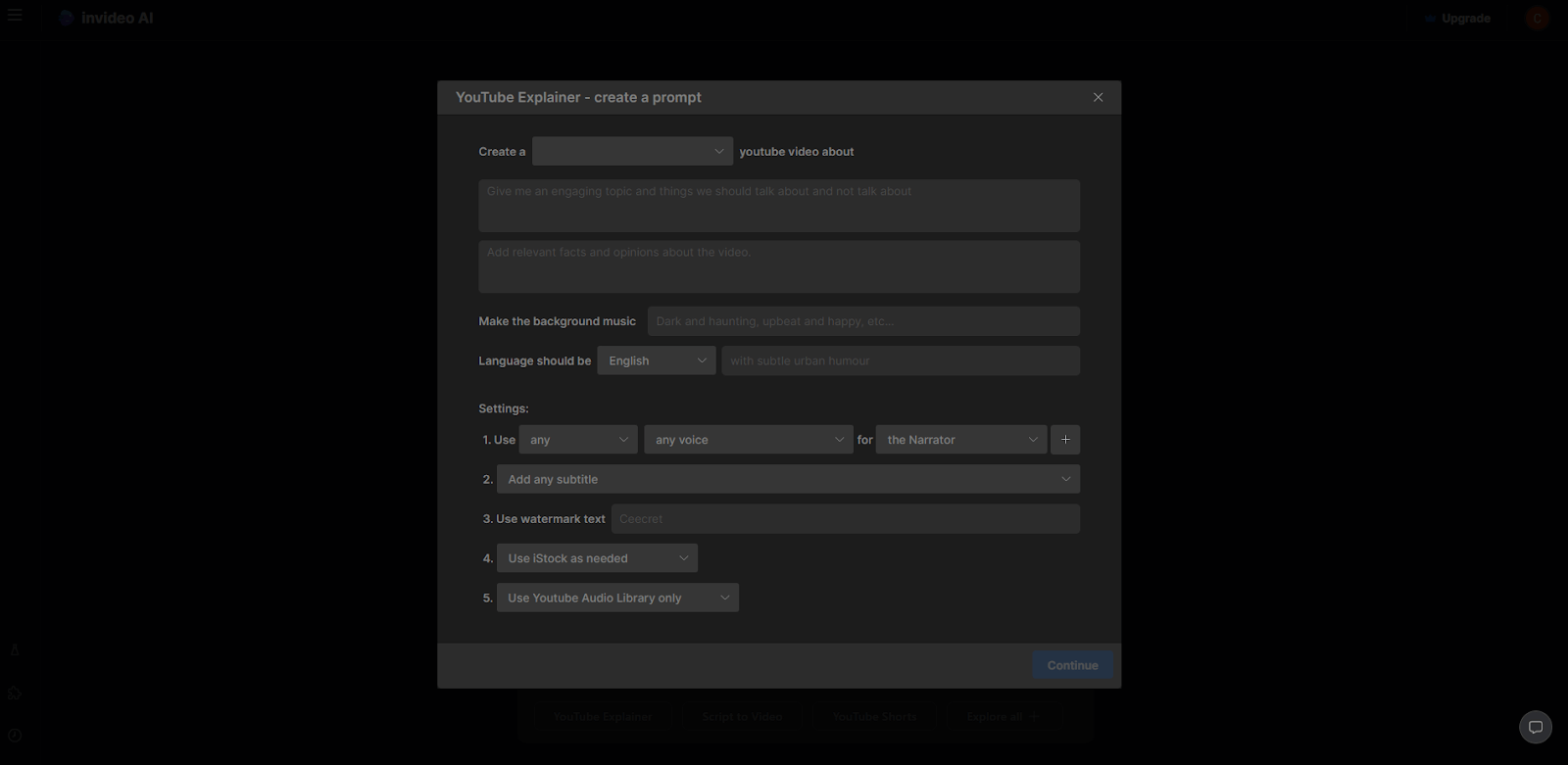Viewport: 1568px width, 765px height.
Task: Open the chat support bubble
Action: pos(1536,727)
